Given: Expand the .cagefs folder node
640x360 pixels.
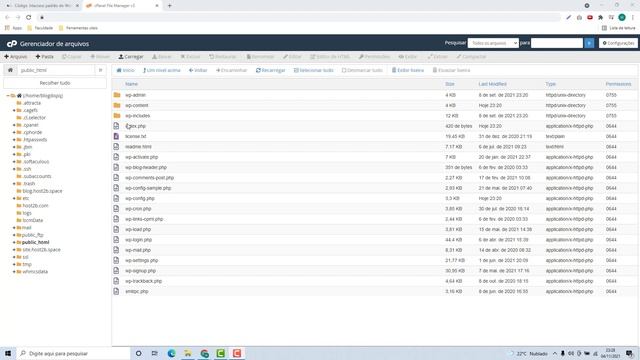Looking at the screenshot, I should 14,110.
